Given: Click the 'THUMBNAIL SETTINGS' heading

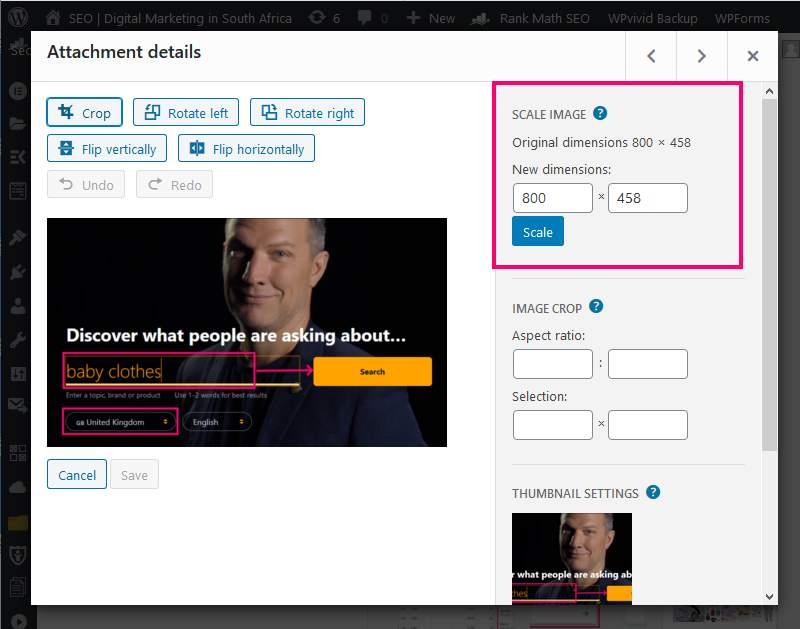Looking at the screenshot, I should point(576,494).
